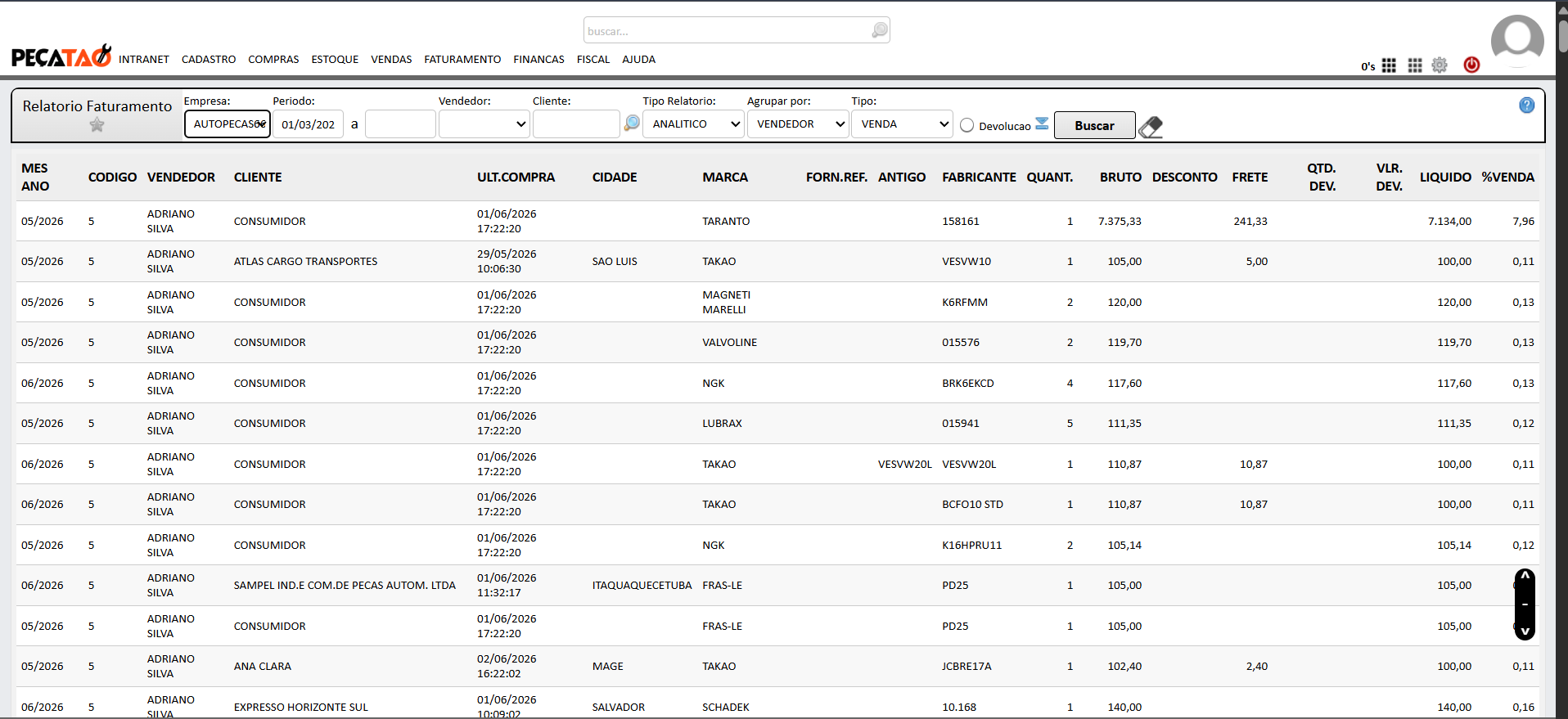The width and height of the screenshot is (1568, 719).
Task: Click fabricante code K16HPRU11
Action: pyautogui.click(x=971, y=546)
